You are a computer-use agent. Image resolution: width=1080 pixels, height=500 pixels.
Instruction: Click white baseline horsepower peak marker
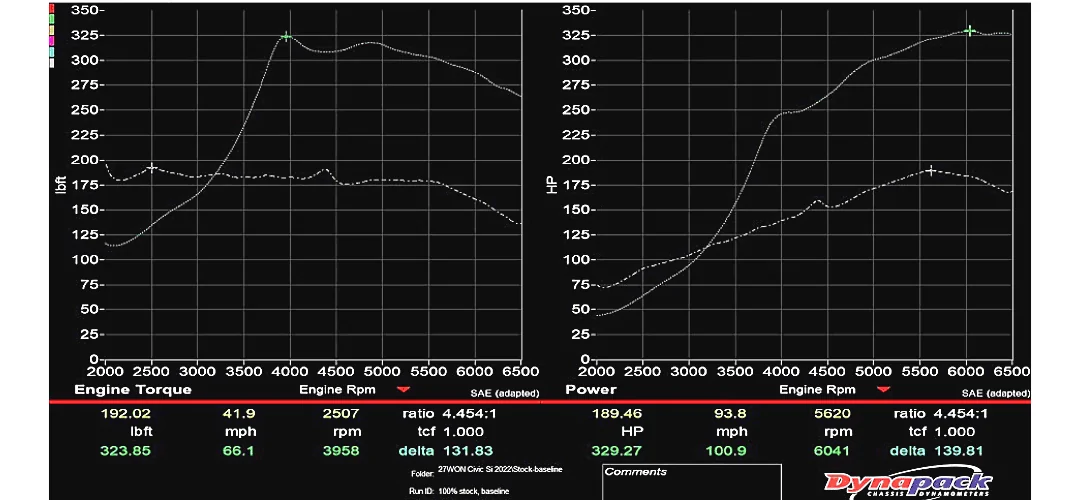931,171
